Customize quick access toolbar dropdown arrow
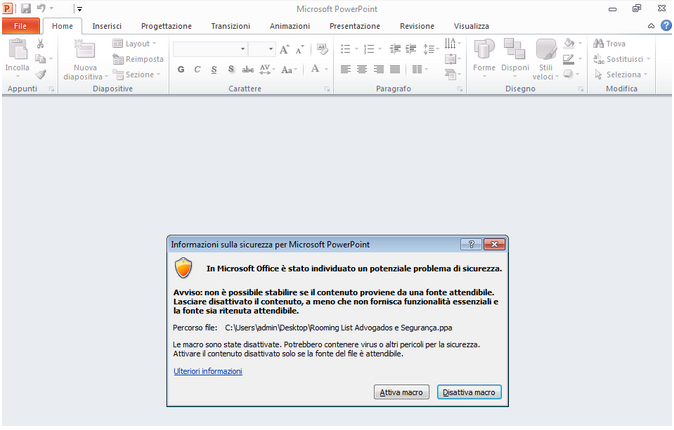This screenshot has height=430, width=674. 80,9
